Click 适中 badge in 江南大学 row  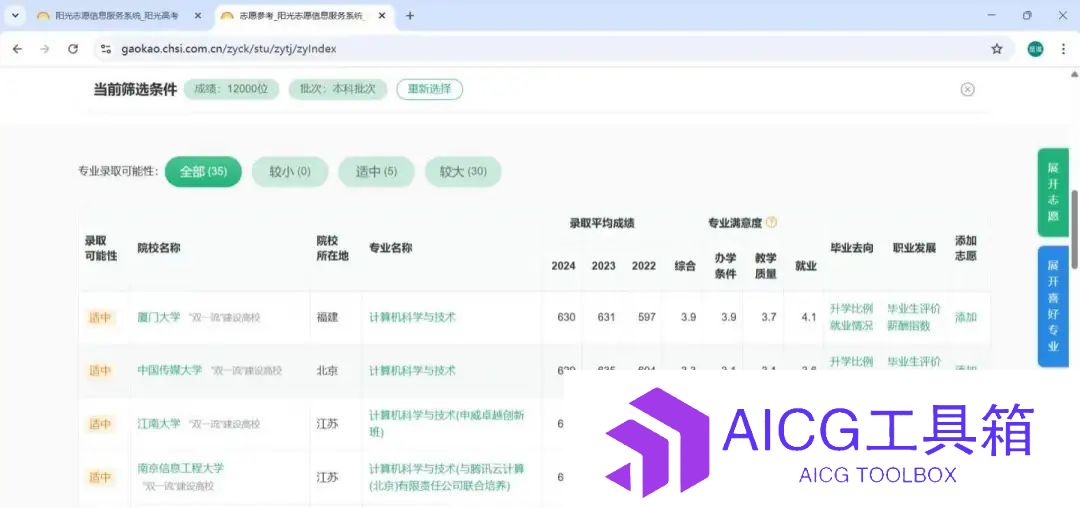(x=100, y=424)
